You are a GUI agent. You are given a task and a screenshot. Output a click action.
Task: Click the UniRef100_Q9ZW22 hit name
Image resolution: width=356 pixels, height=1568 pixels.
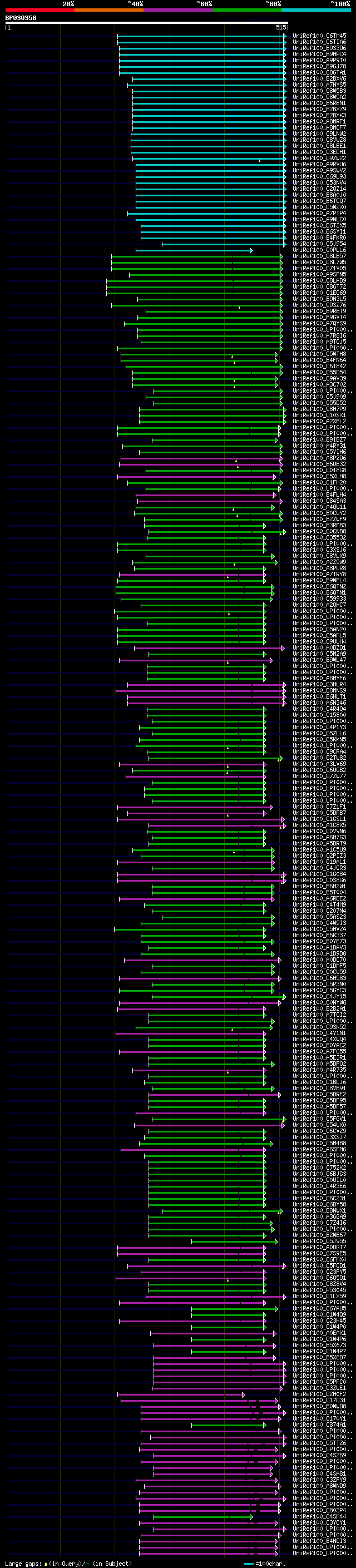319,159
